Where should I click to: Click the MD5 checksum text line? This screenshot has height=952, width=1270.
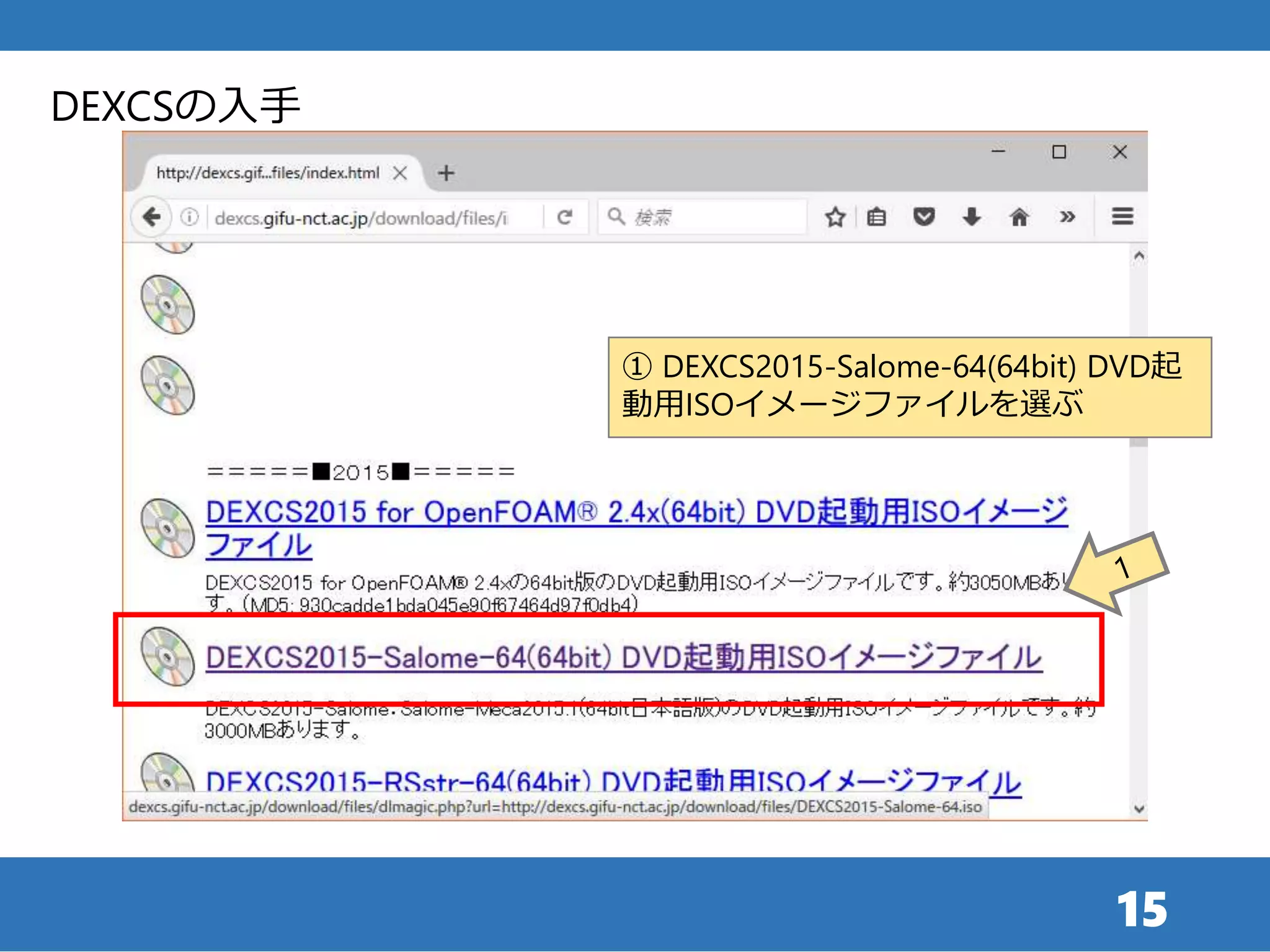422,604
